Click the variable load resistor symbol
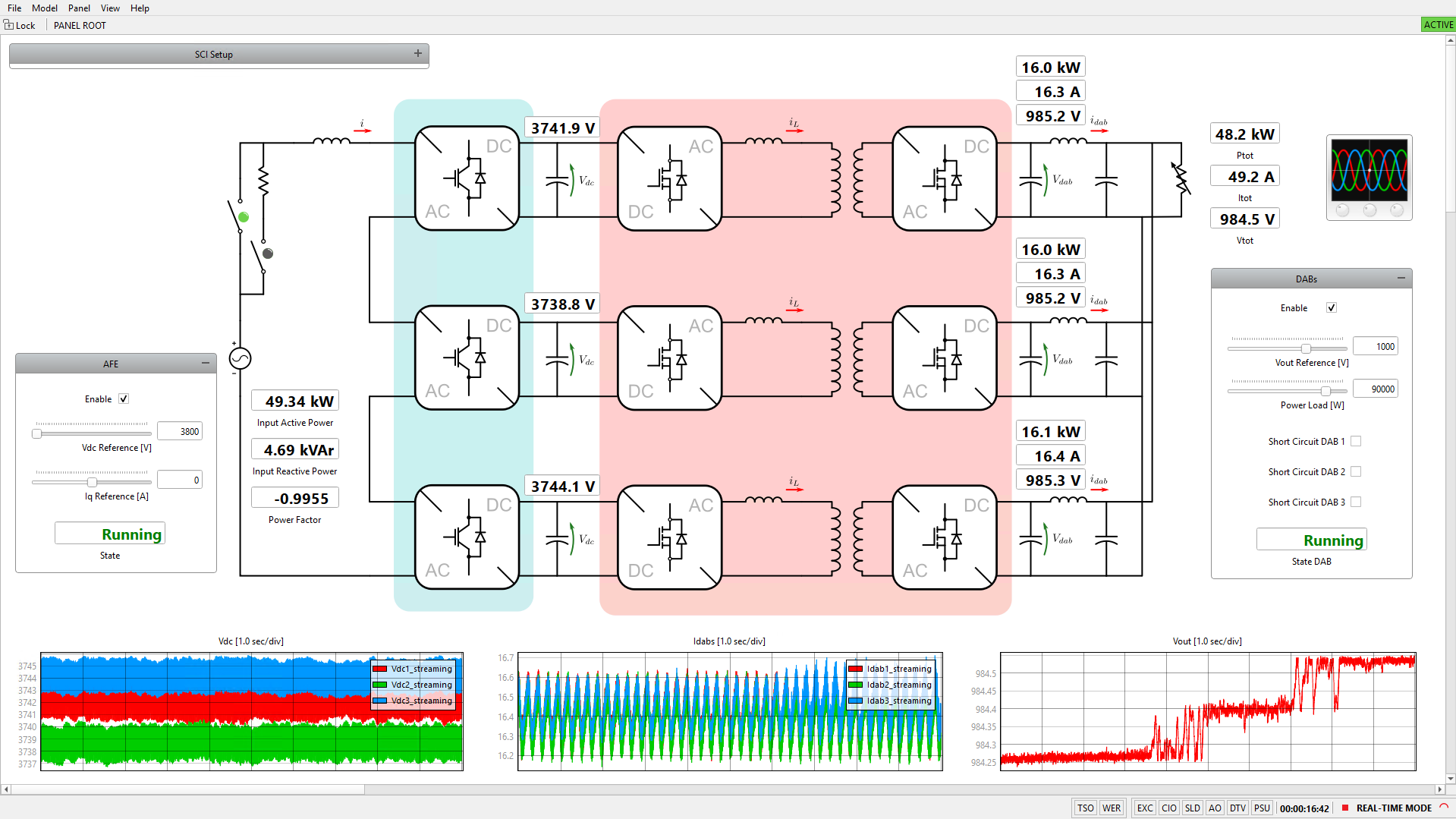Viewport: 1456px width, 819px height. point(1181,179)
